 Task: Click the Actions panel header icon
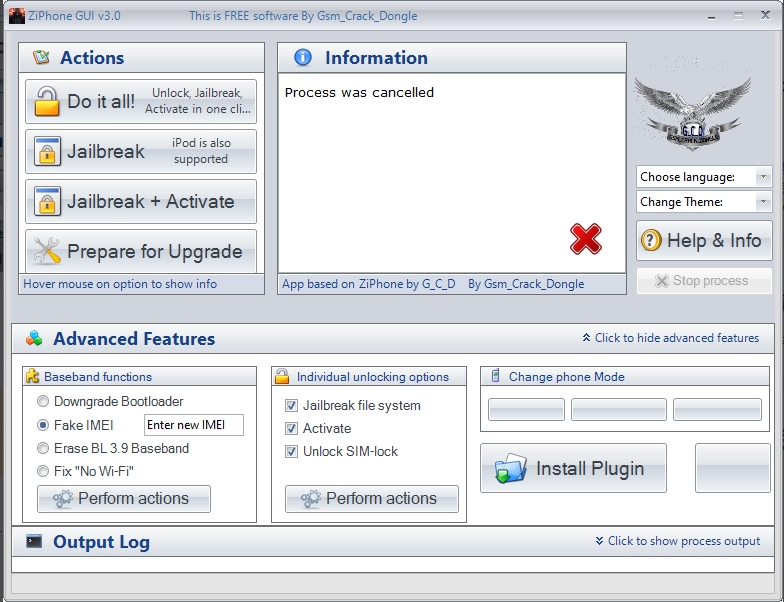click(42, 57)
